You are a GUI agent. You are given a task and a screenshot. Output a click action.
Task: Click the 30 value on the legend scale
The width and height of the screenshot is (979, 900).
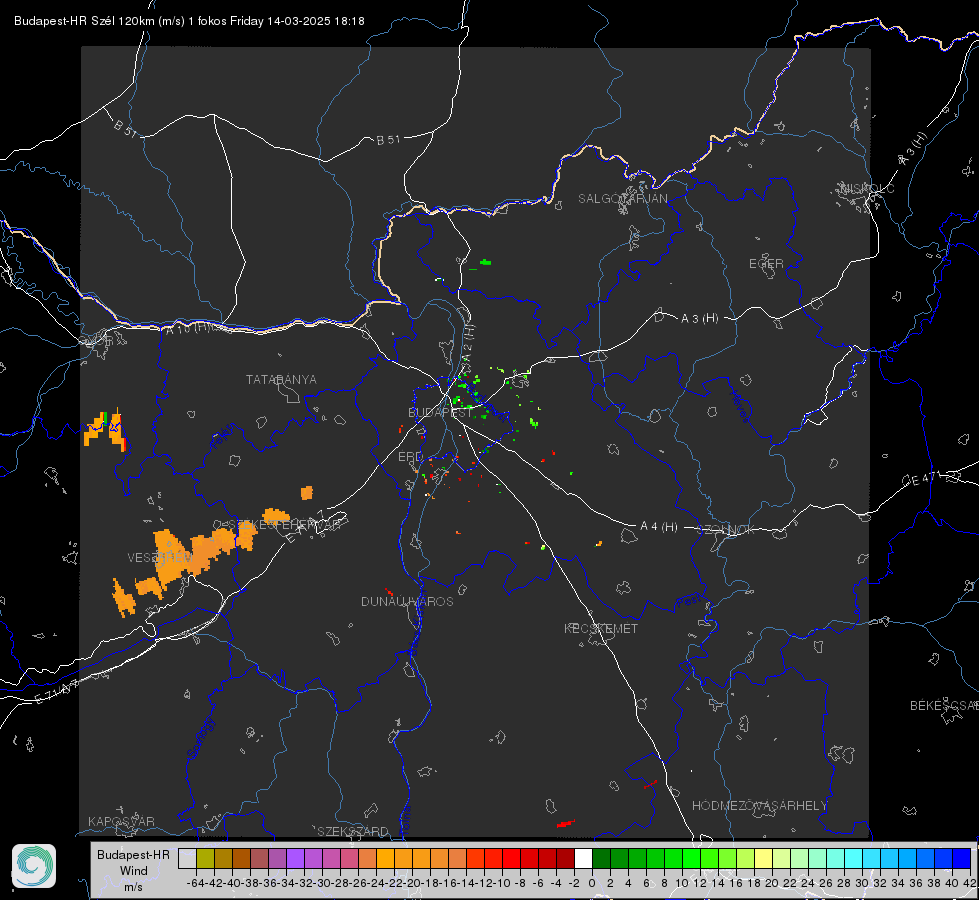pyautogui.click(x=862, y=883)
